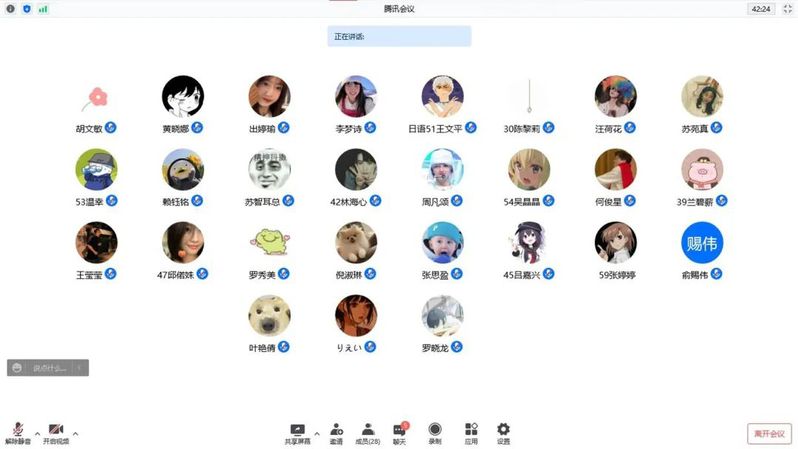Screen dimensions: 798x449
Task: Start recording with the 录制 icon
Action: point(435,434)
